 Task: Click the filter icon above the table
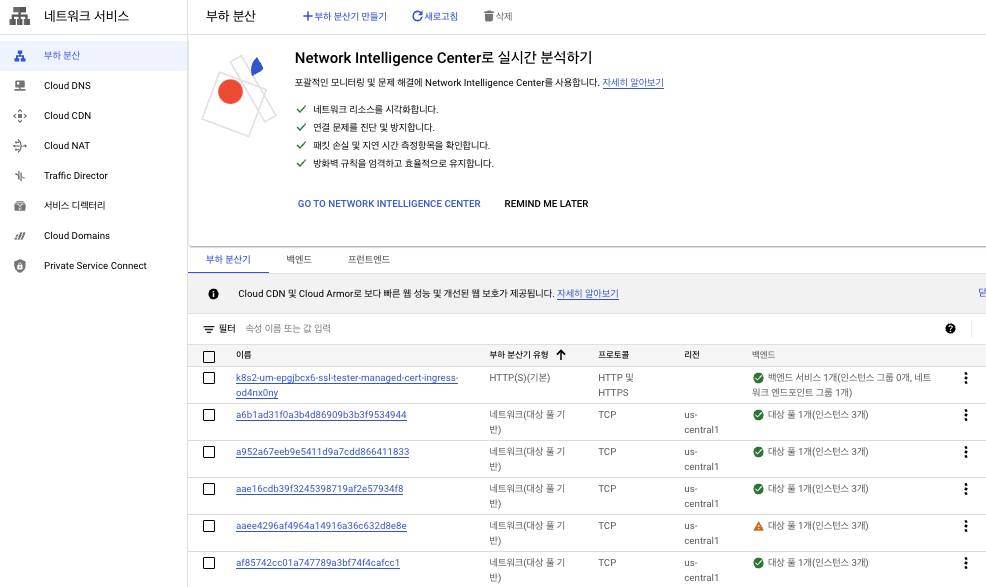pyautogui.click(x=209, y=329)
